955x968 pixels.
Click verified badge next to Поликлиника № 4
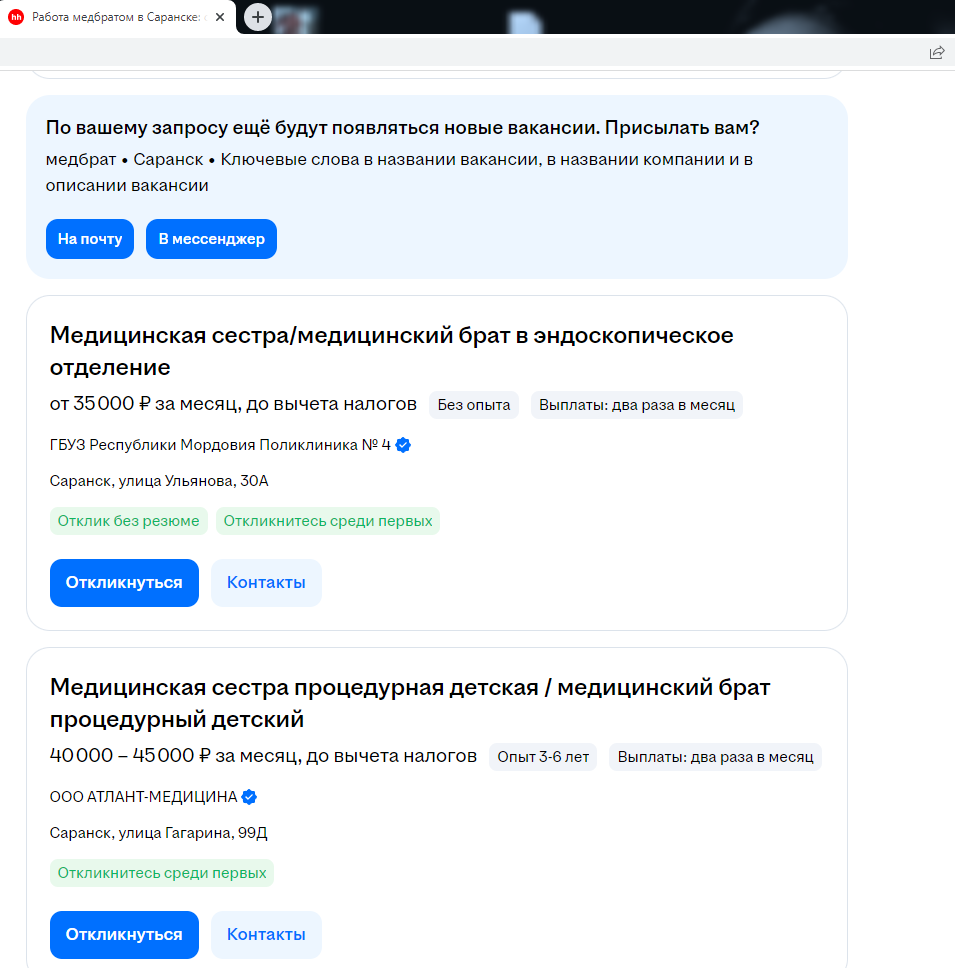point(403,445)
